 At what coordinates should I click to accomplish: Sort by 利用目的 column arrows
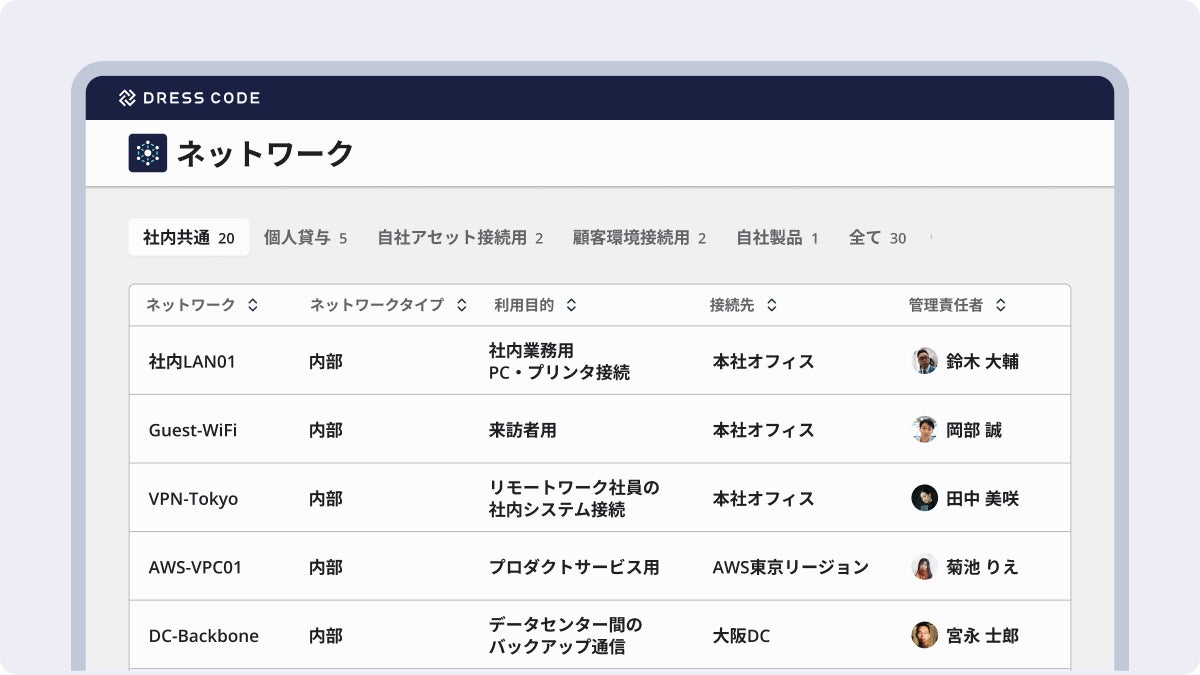(x=571, y=306)
